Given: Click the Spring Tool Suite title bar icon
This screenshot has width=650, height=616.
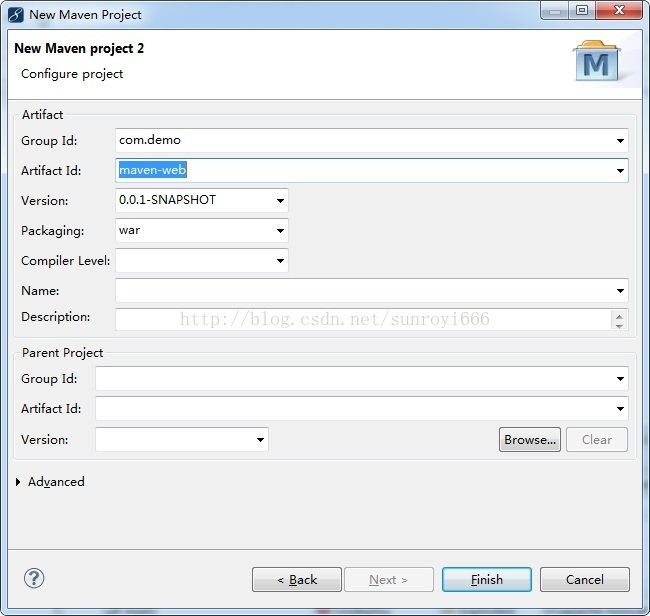Looking at the screenshot, I should point(15,15).
